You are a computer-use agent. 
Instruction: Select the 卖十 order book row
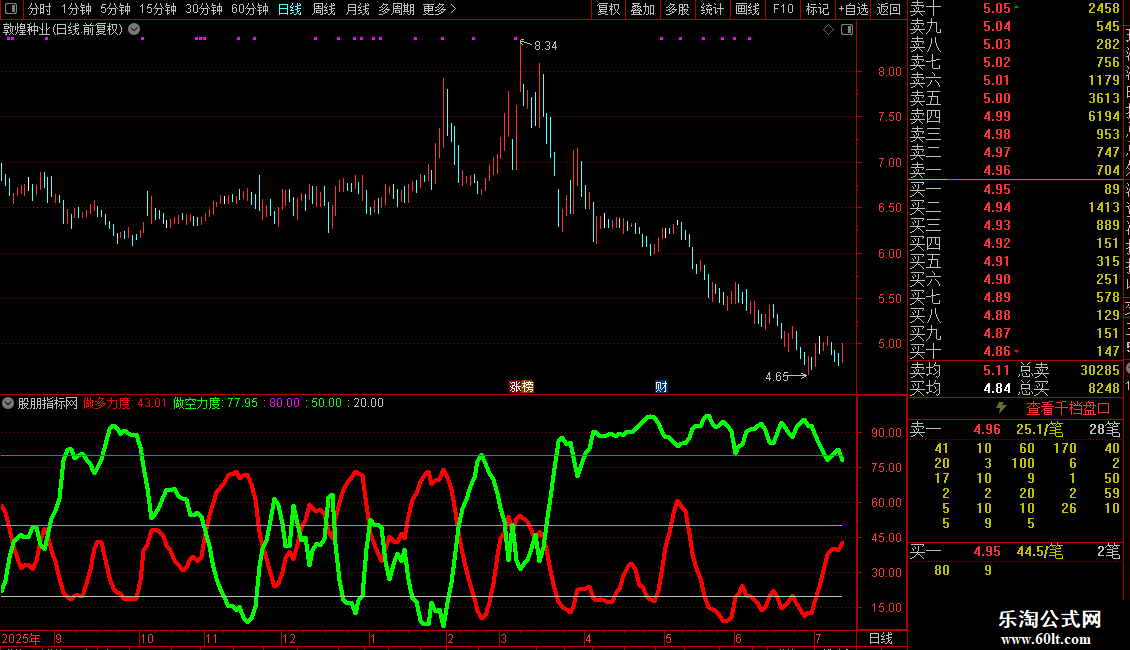point(1015,9)
